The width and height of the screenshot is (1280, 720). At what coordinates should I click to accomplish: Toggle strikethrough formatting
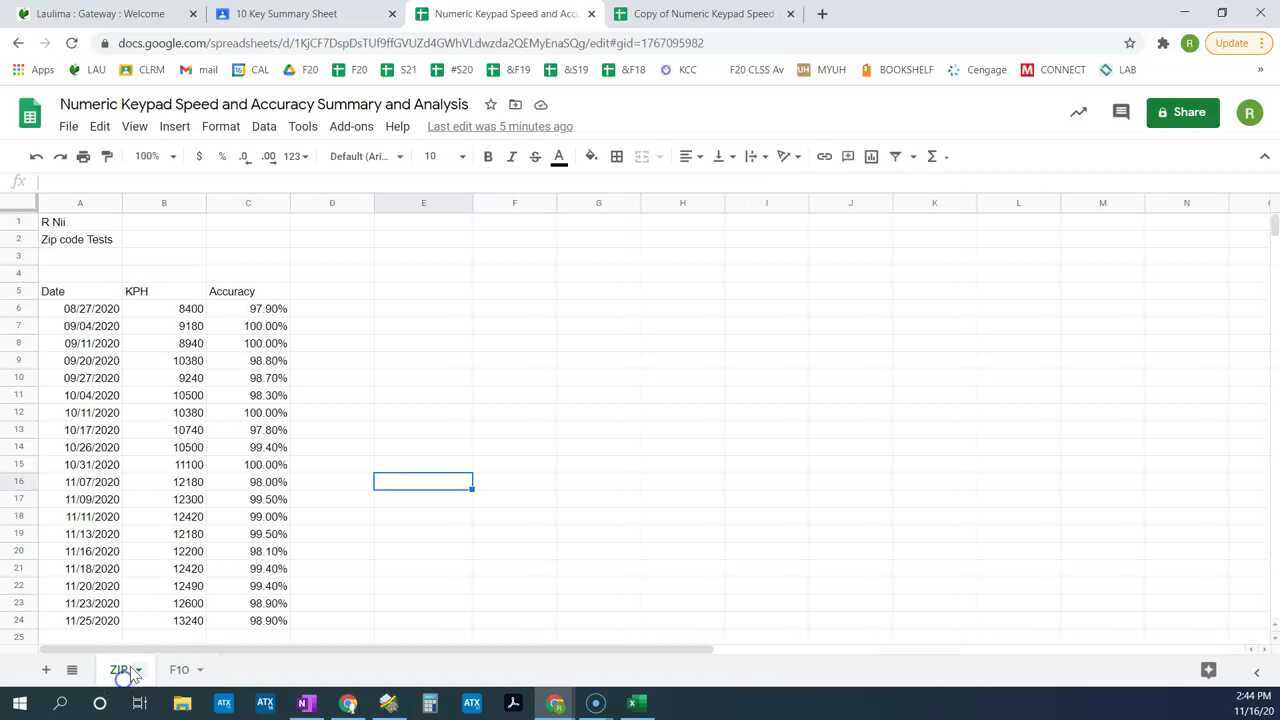click(x=535, y=157)
